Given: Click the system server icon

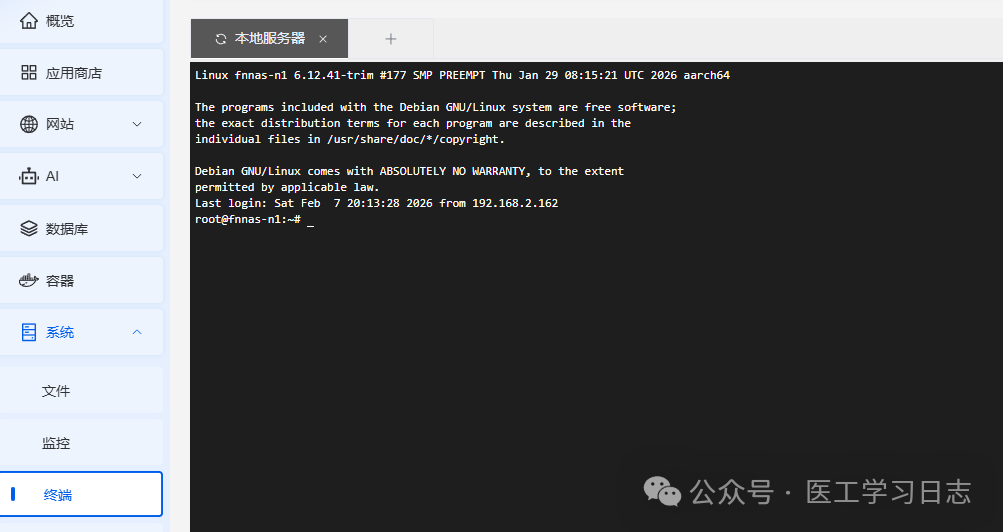Looking at the screenshot, I should 29,332.
